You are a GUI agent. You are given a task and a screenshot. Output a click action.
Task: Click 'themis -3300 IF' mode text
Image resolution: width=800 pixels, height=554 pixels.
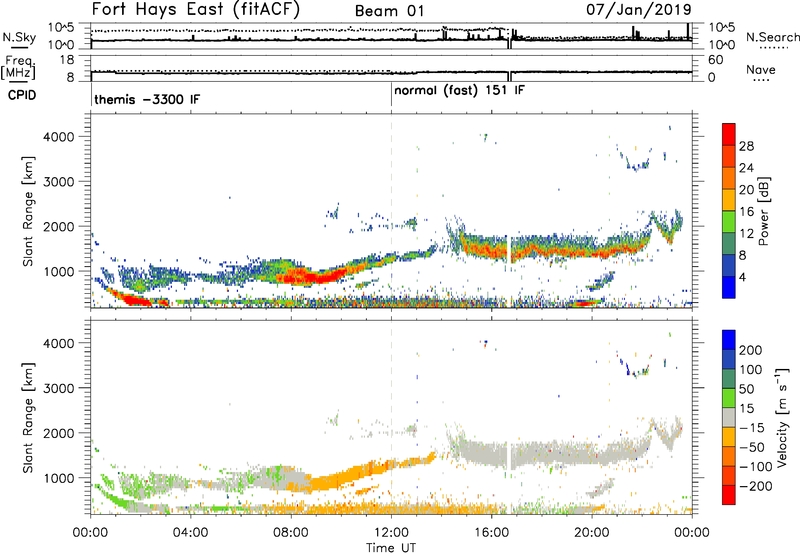click(147, 99)
